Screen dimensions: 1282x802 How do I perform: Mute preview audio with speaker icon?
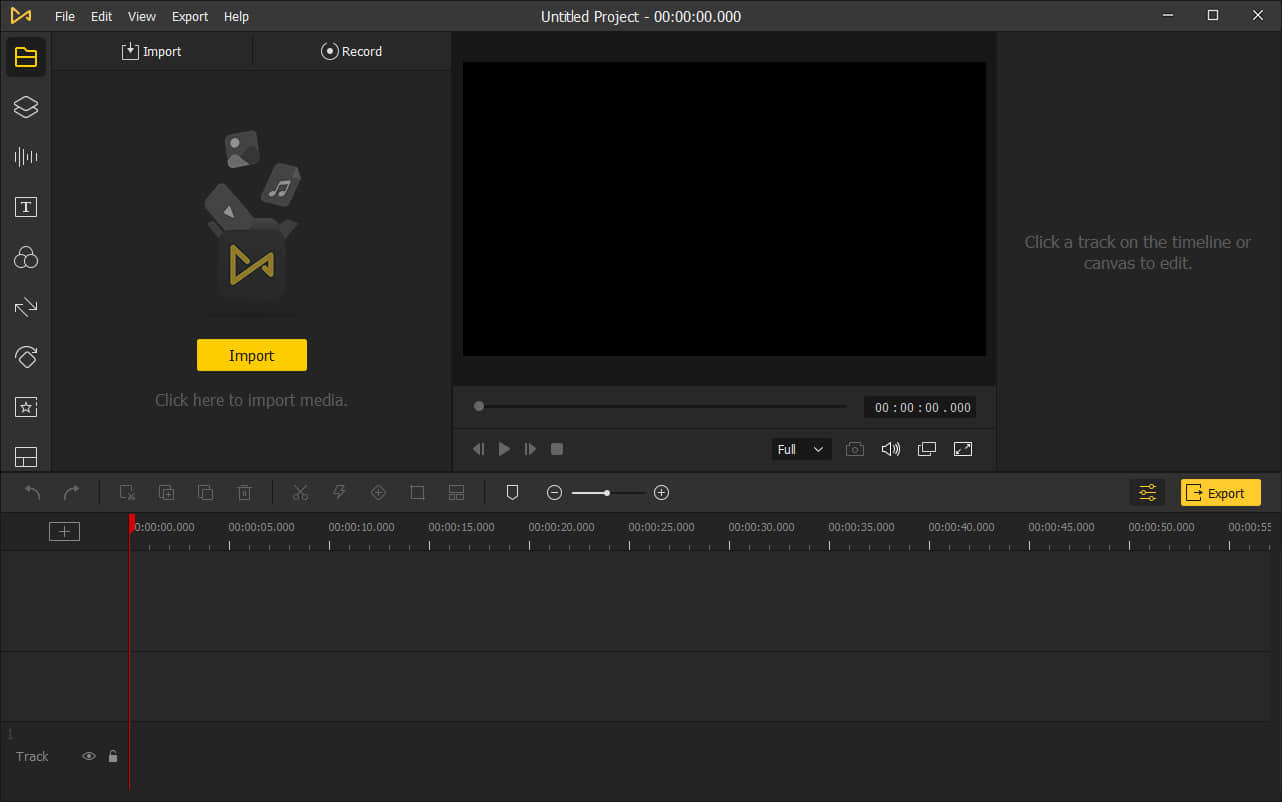click(x=890, y=449)
